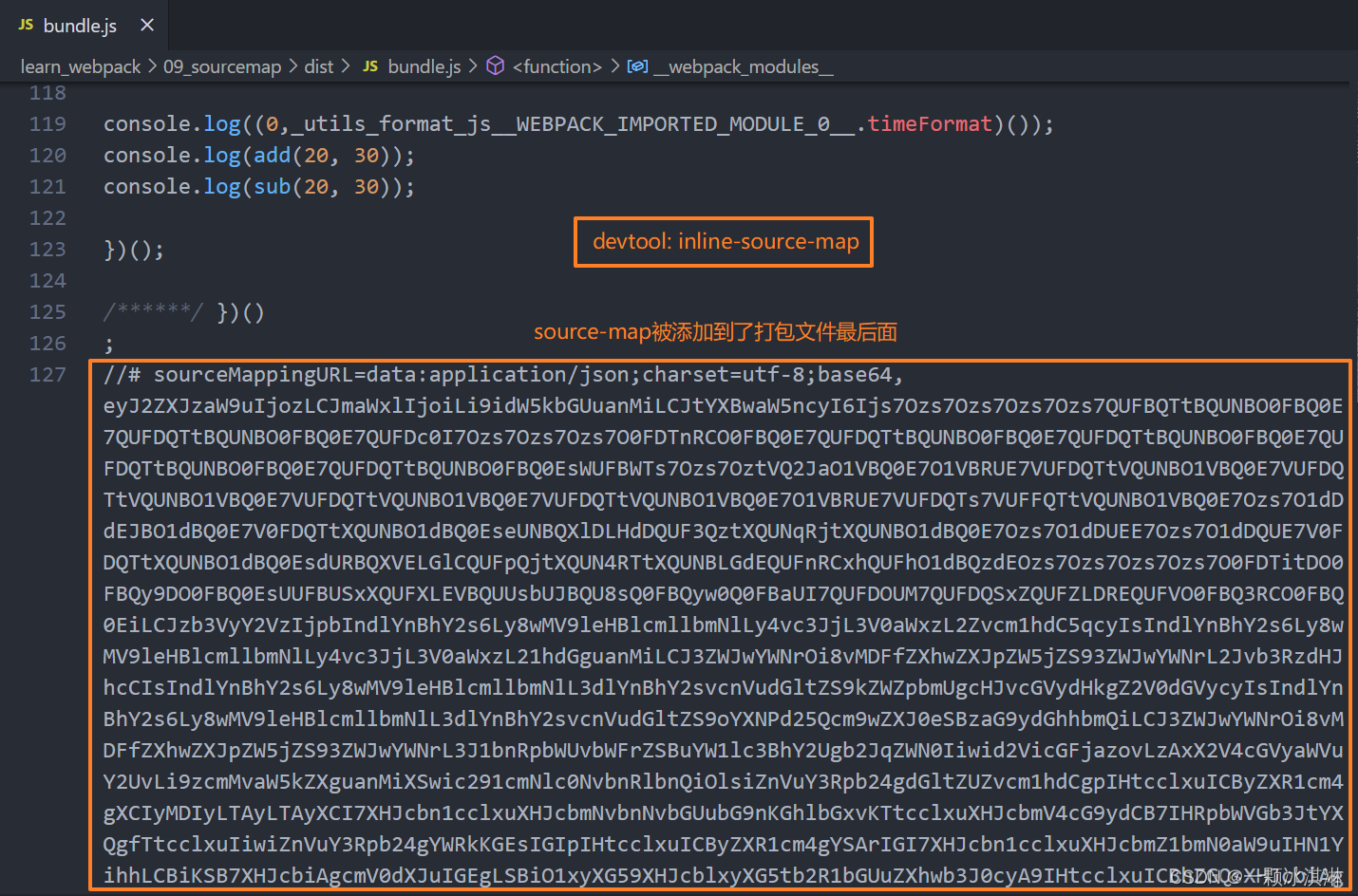Click the JS icon in breadcrumb
This screenshot has height=896, width=1358.
370,66
